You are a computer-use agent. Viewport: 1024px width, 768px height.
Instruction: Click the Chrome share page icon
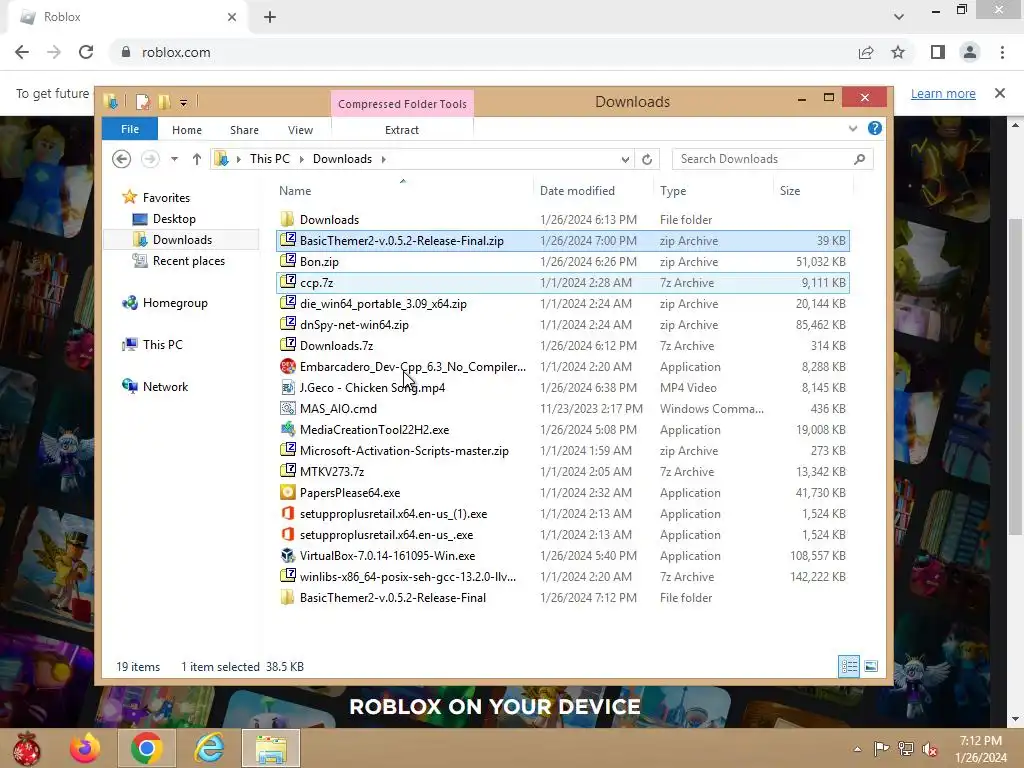tap(866, 52)
